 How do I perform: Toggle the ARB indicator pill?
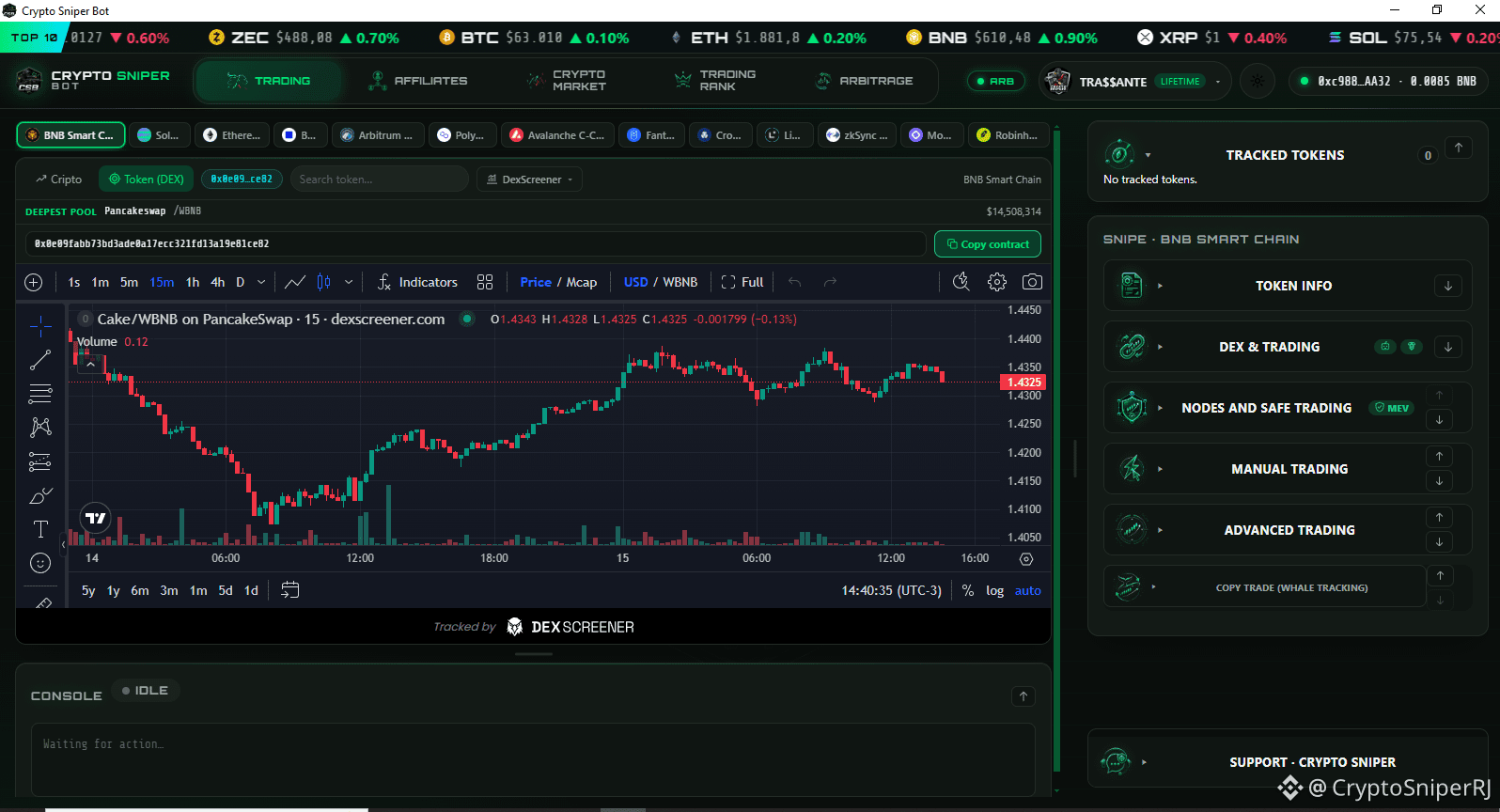tap(997, 81)
